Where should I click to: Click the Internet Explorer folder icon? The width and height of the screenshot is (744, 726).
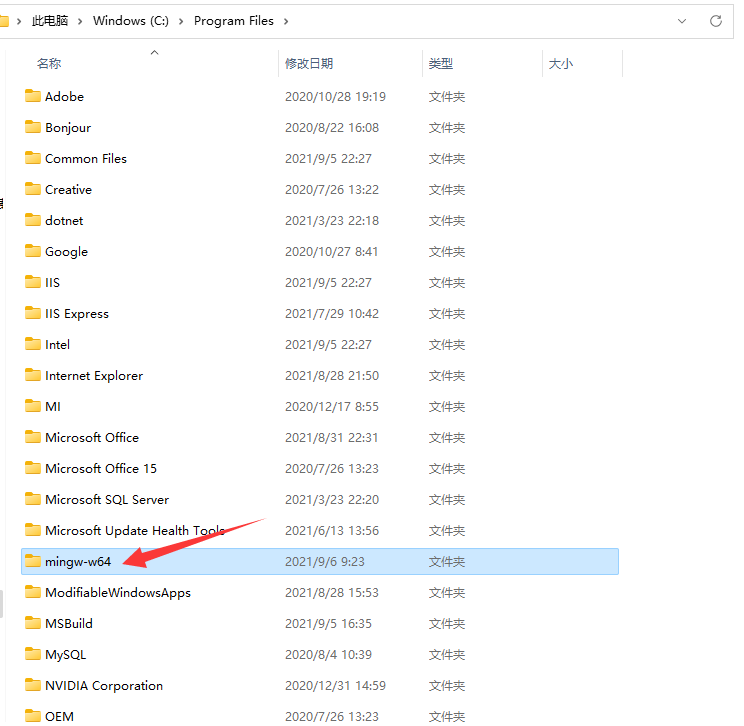click(33, 375)
